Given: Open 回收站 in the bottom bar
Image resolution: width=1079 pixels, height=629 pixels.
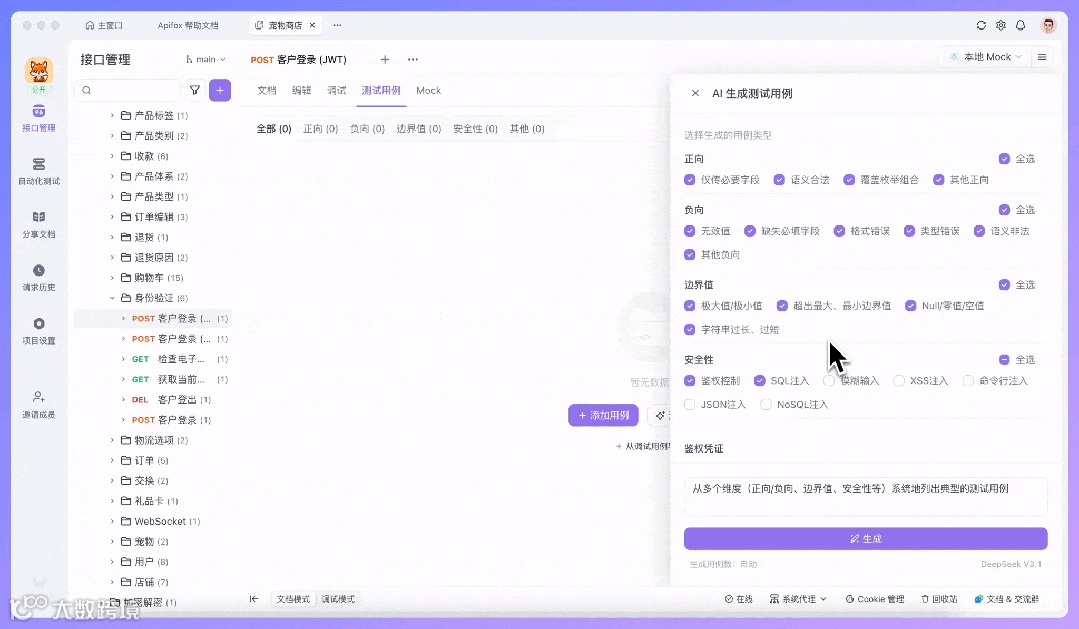Looking at the screenshot, I should 939,599.
